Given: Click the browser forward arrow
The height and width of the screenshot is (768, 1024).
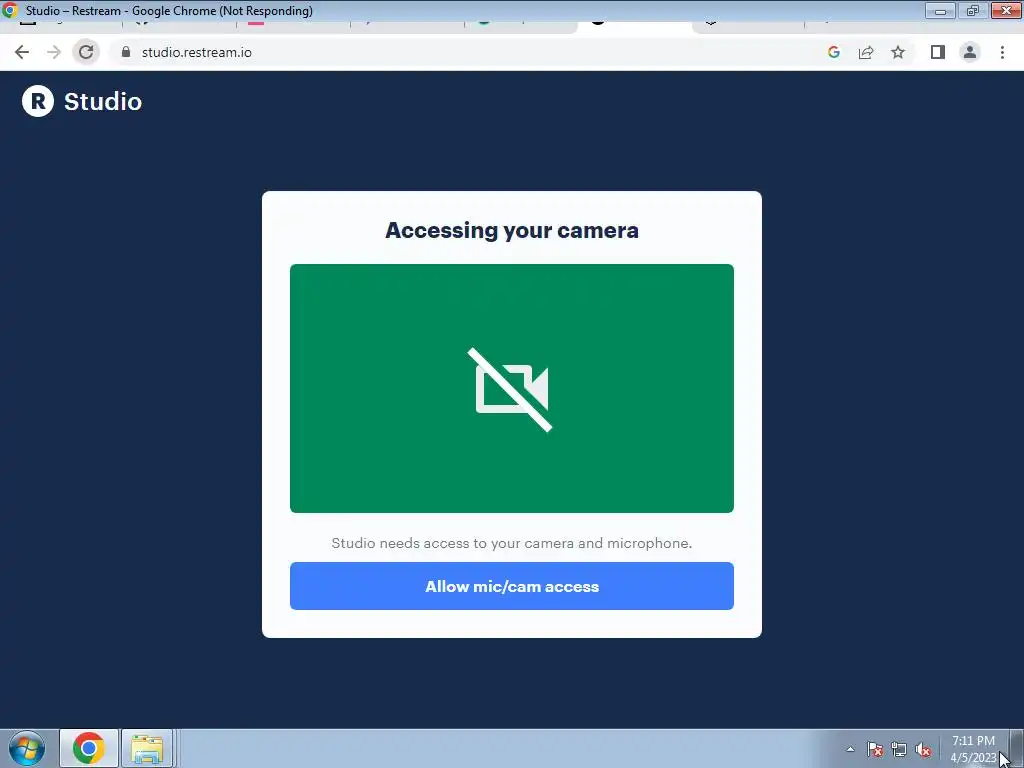Looking at the screenshot, I should pos(54,52).
